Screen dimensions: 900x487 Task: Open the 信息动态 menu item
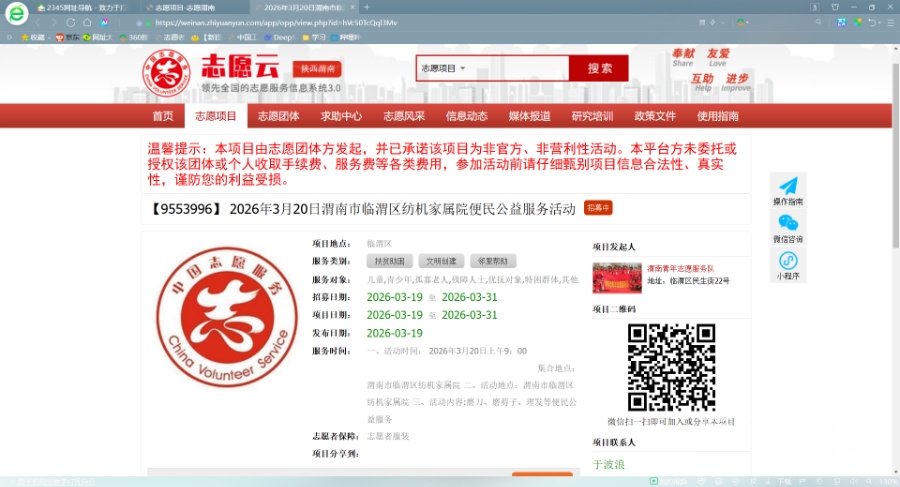pyautogui.click(x=466, y=116)
